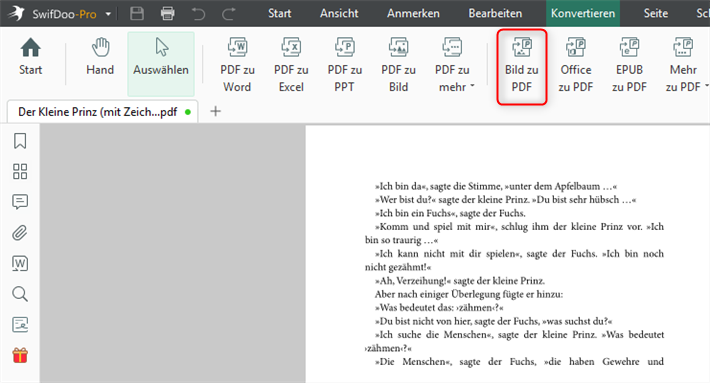Save the document with the disk icon
The image size is (710, 383).
pos(137,14)
